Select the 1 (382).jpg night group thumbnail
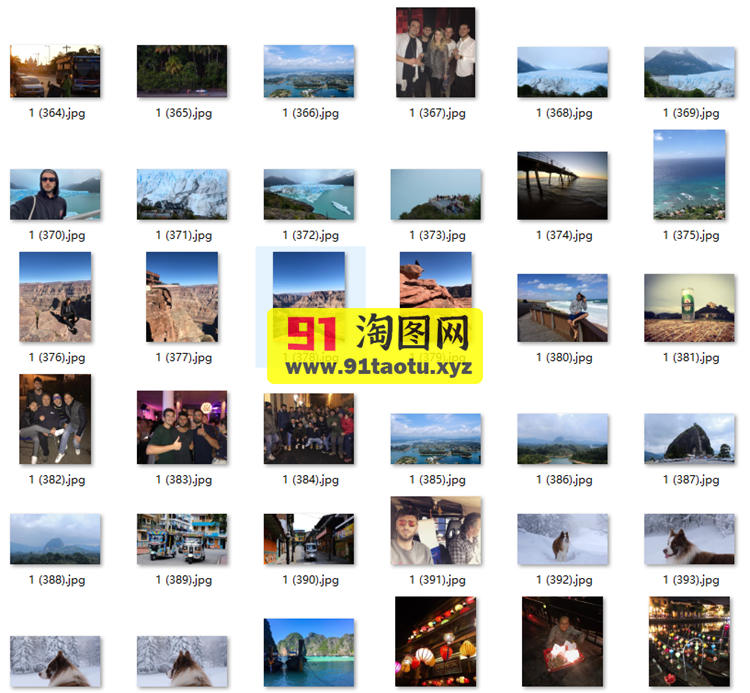Viewport: 750px width, 693px height. click(x=55, y=419)
